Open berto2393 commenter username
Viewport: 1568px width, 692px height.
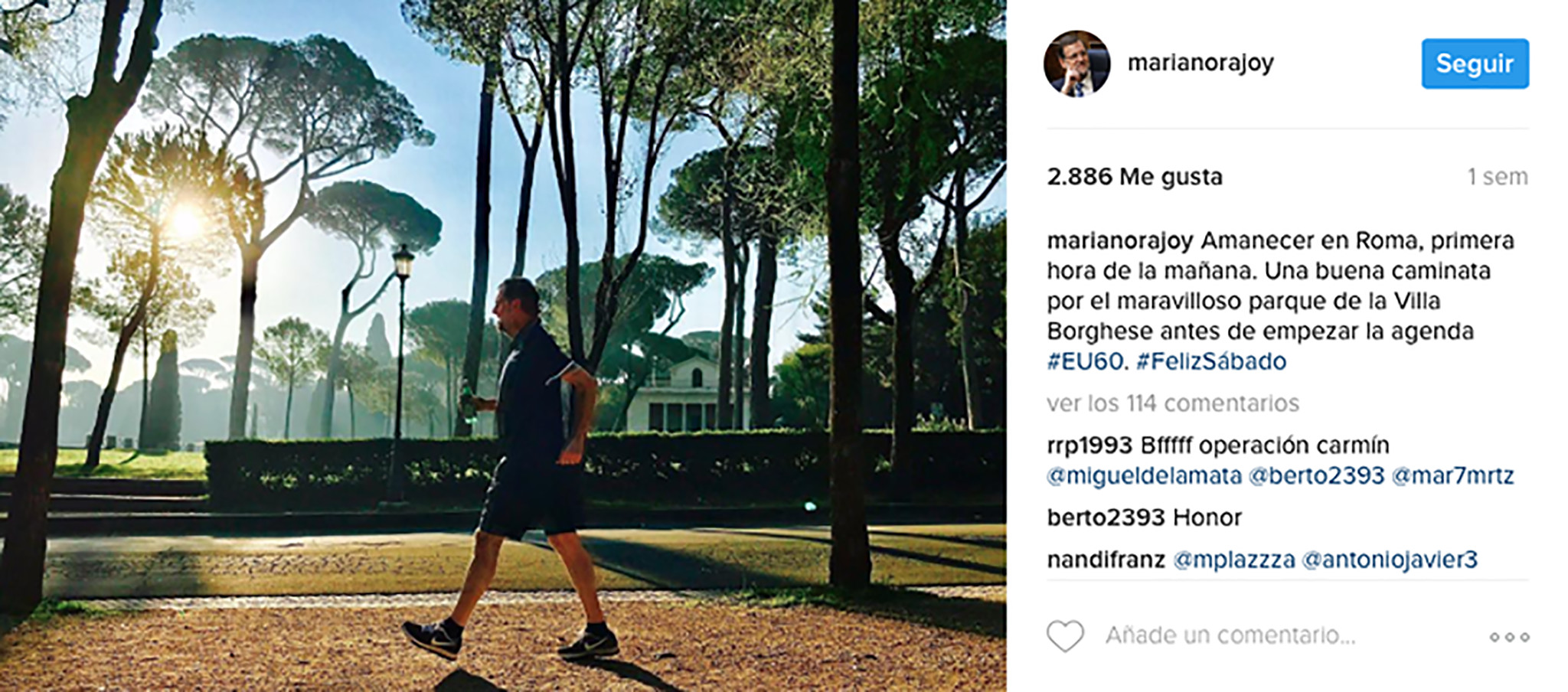1106,517
